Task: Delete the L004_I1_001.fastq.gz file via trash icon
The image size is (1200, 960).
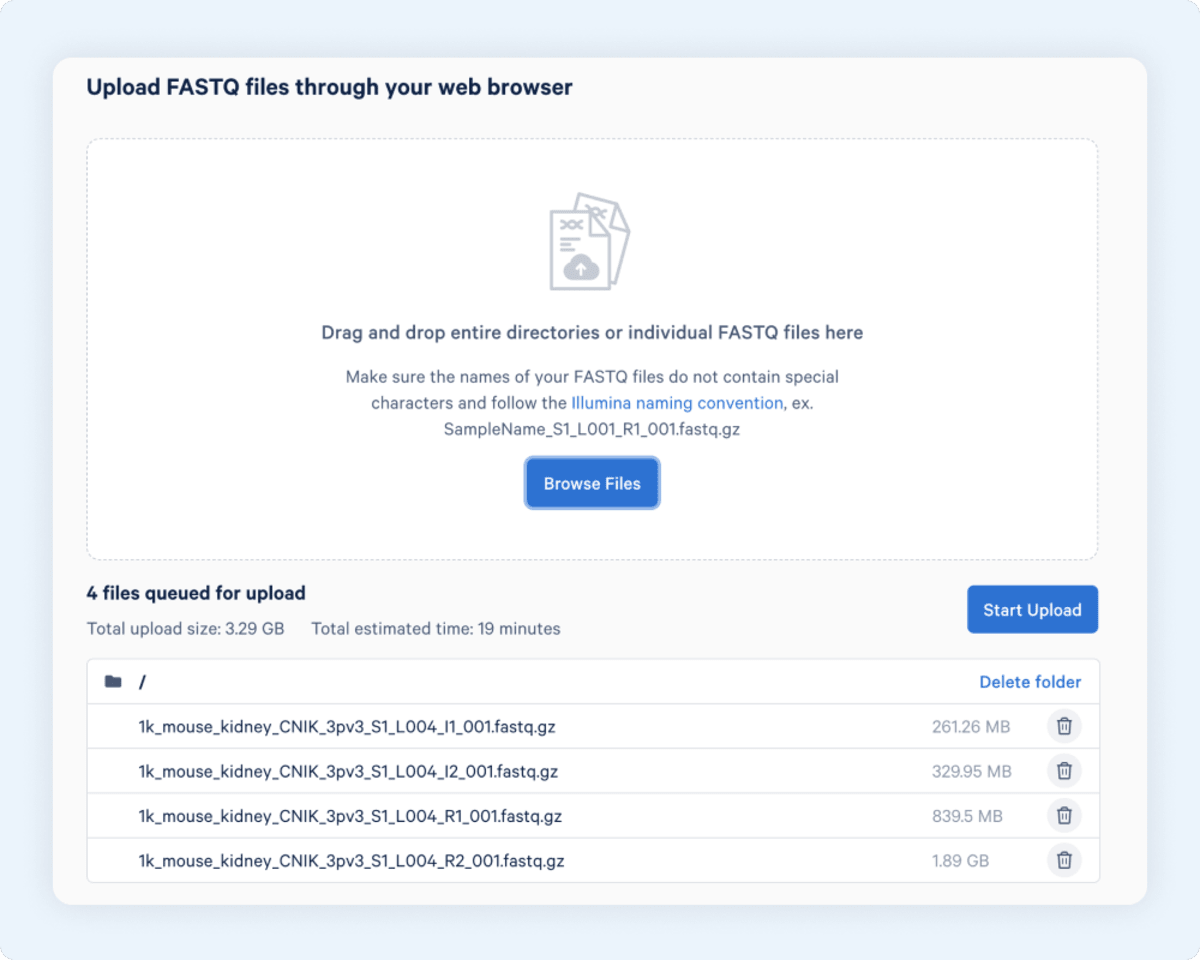Action: click(1064, 727)
